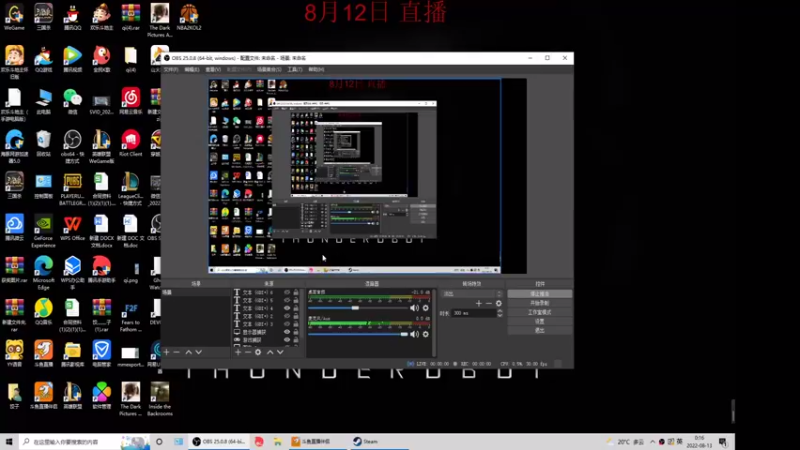
Task: Open WeGame desktop shortcut
Action: coord(14,17)
